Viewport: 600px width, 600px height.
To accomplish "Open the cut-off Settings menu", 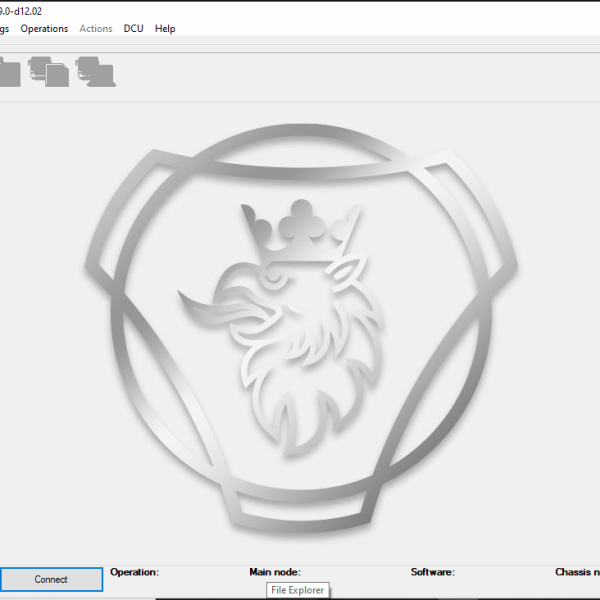I will [5, 29].
